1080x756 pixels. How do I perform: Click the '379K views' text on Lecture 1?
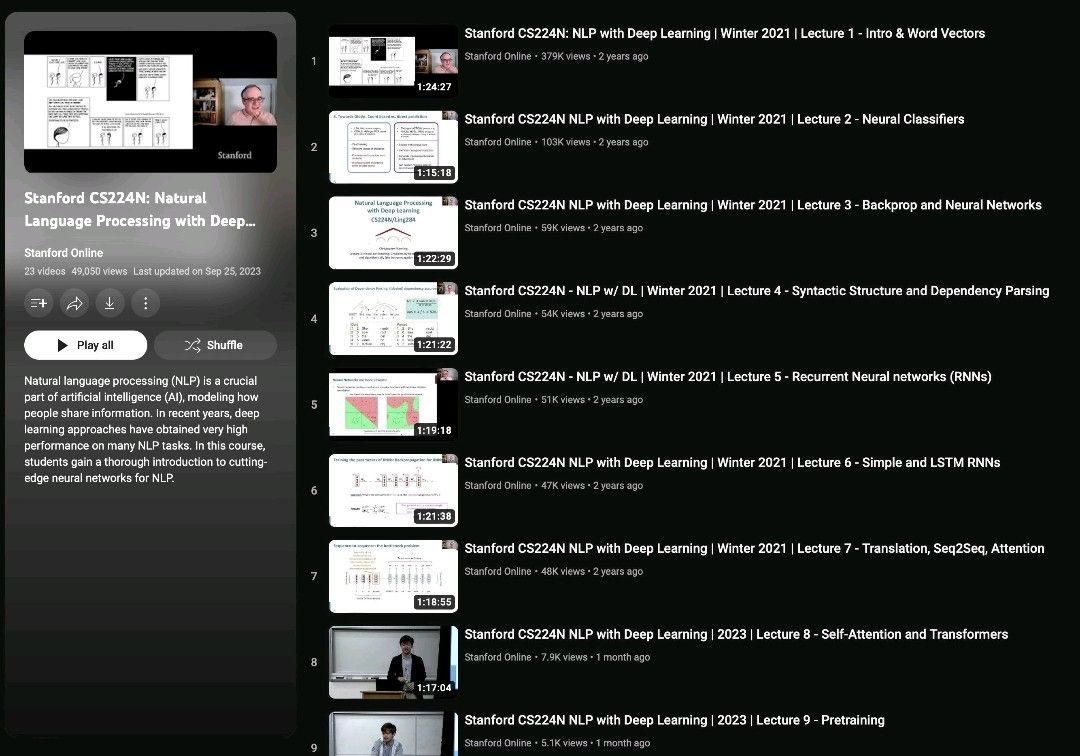pos(565,56)
